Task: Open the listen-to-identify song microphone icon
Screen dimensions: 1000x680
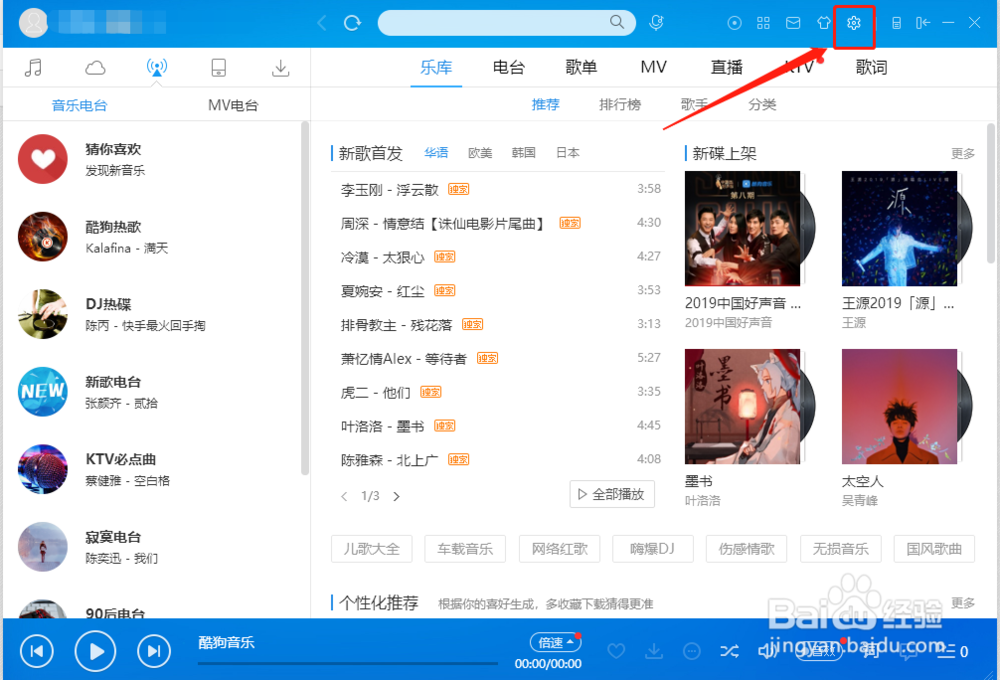Action: click(656, 23)
